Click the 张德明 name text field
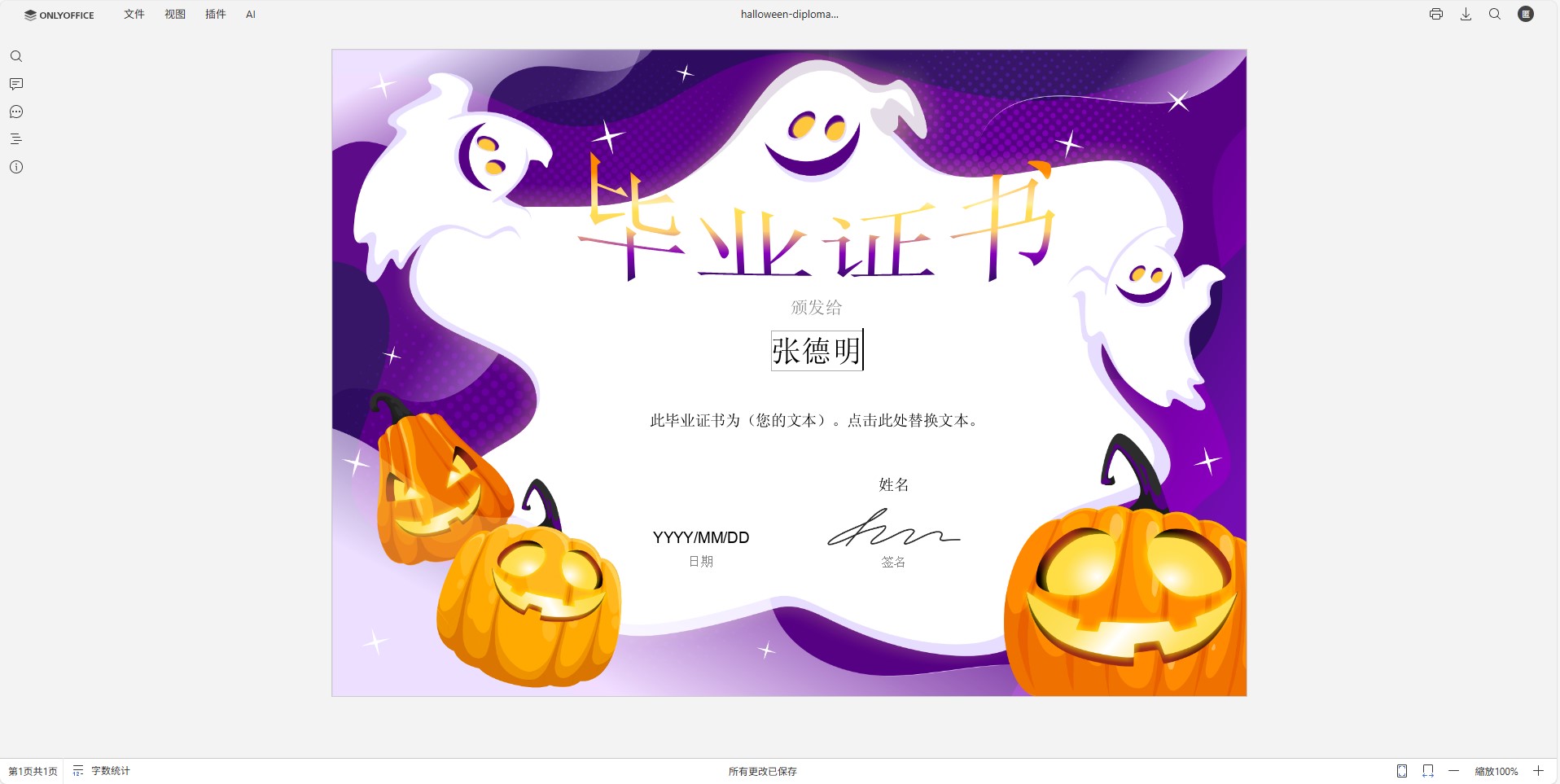The width and height of the screenshot is (1560, 784). [x=817, y=351]
